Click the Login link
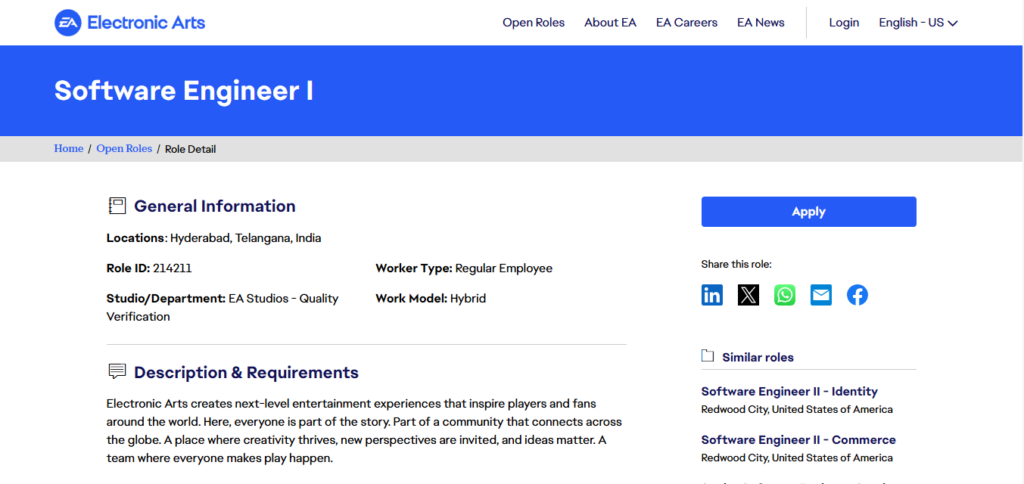 [844, 23]
